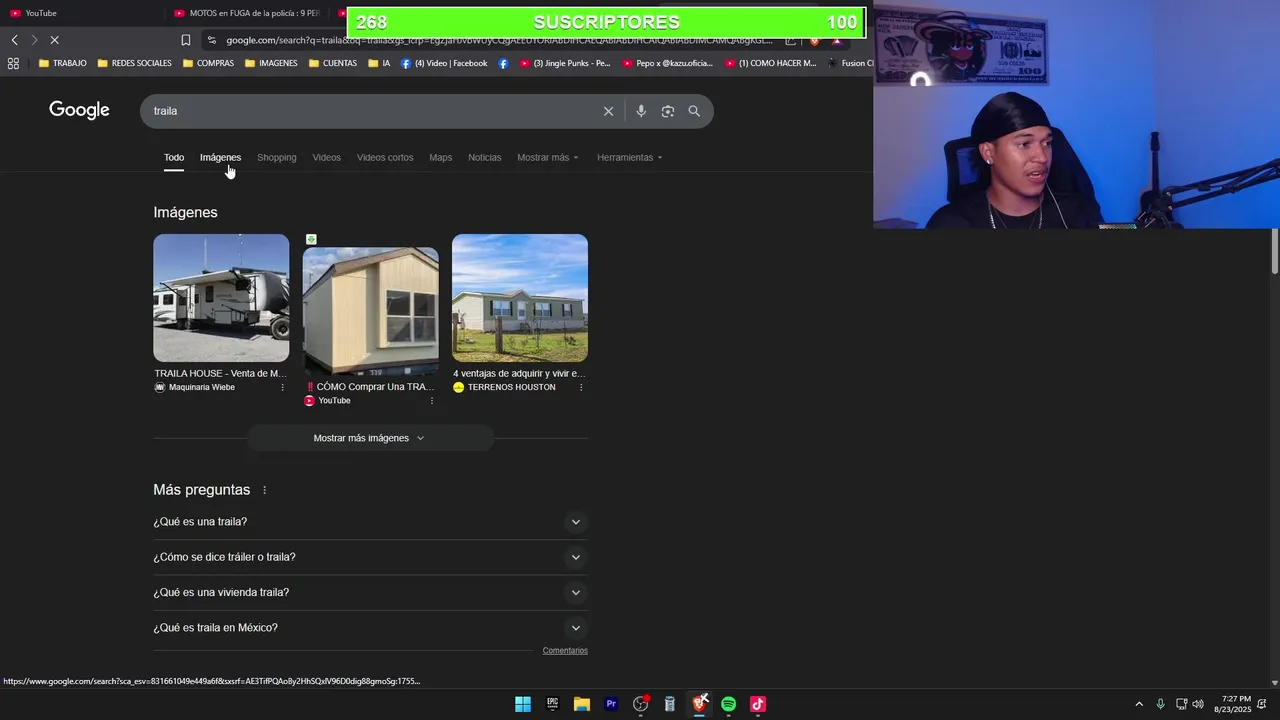Open the TERRENOS HOUSTON result options menu

point(581,387)
